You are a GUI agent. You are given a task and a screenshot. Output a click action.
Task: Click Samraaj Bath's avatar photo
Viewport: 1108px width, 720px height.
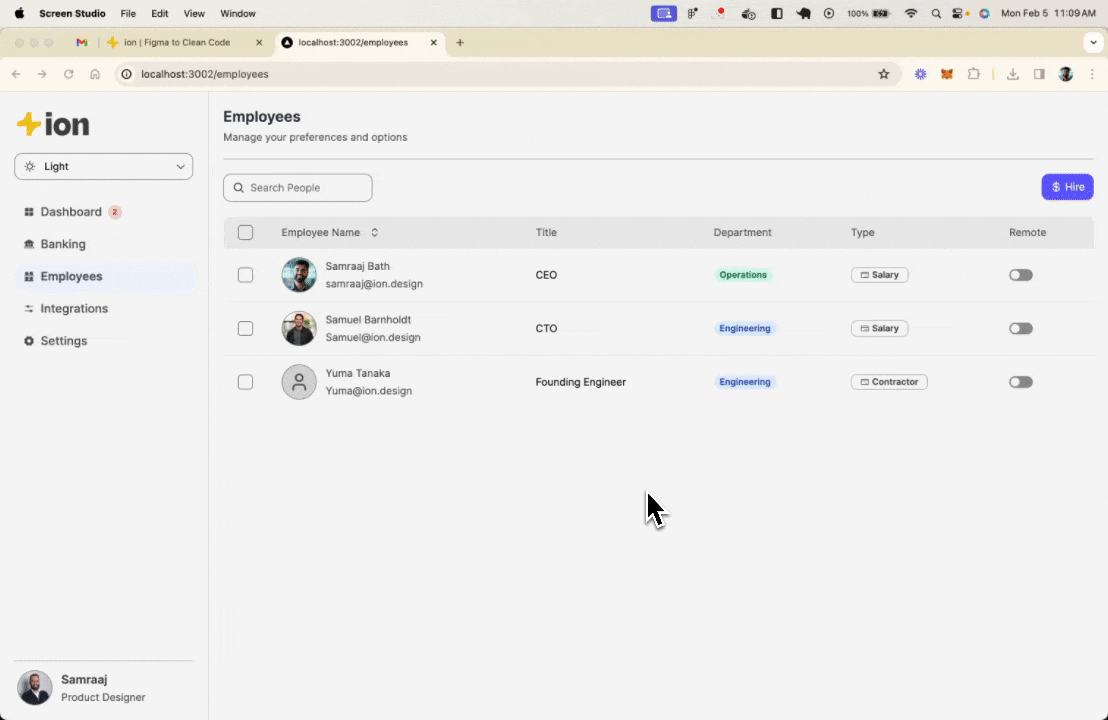[299, 275]
